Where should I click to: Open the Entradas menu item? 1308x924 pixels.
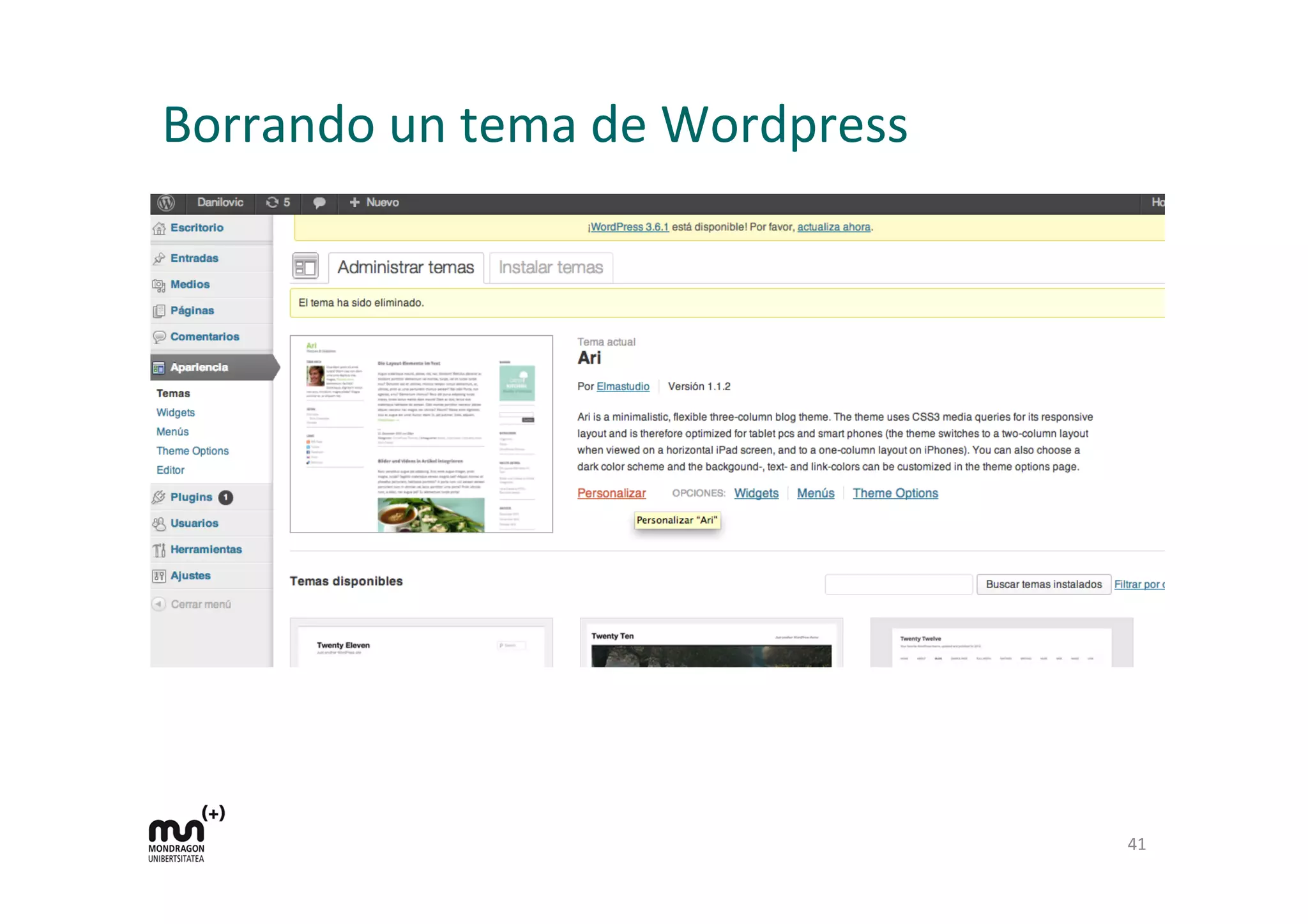click(194, 259)
